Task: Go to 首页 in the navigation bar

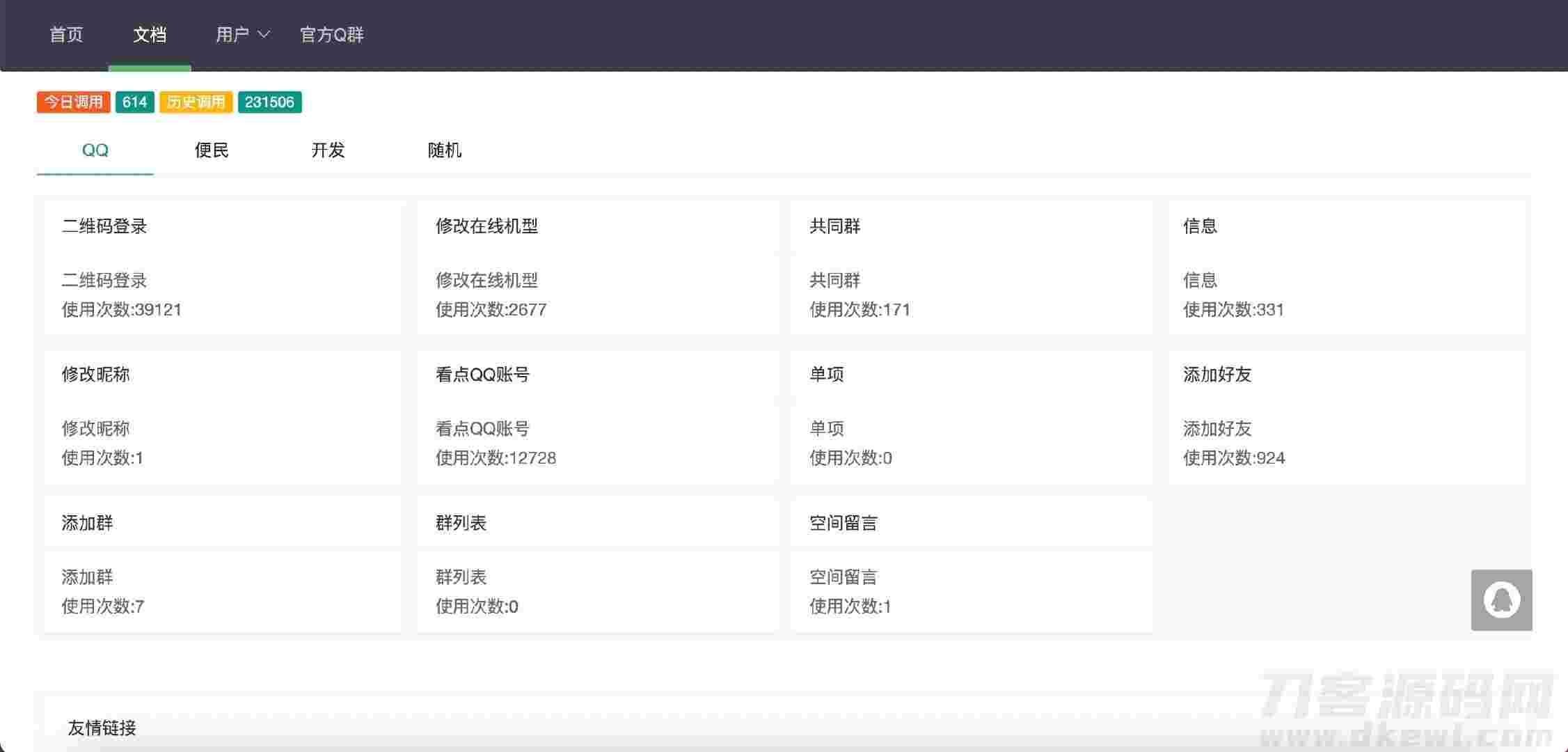Action: point(66,34)
